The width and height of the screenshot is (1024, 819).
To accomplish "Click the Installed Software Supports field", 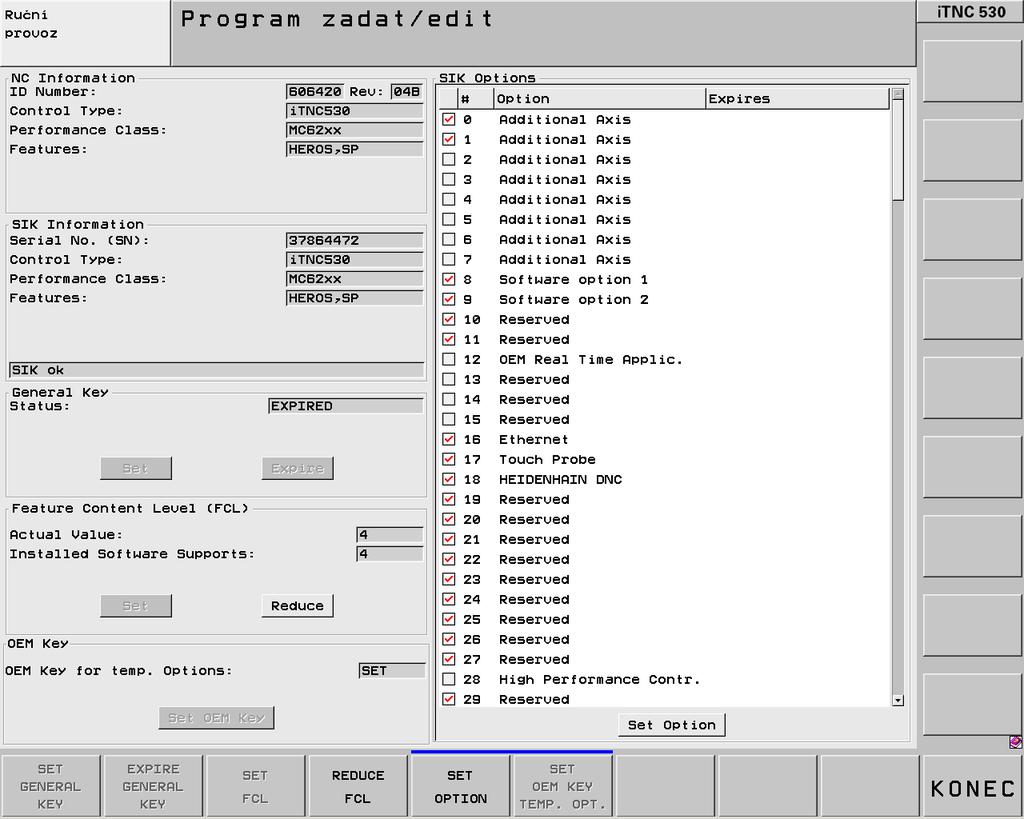I will click(390, 554).
